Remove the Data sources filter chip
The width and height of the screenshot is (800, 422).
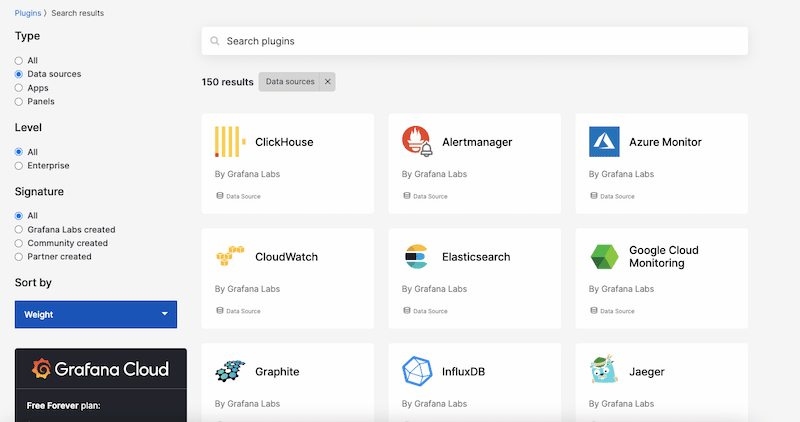[327, 82]
